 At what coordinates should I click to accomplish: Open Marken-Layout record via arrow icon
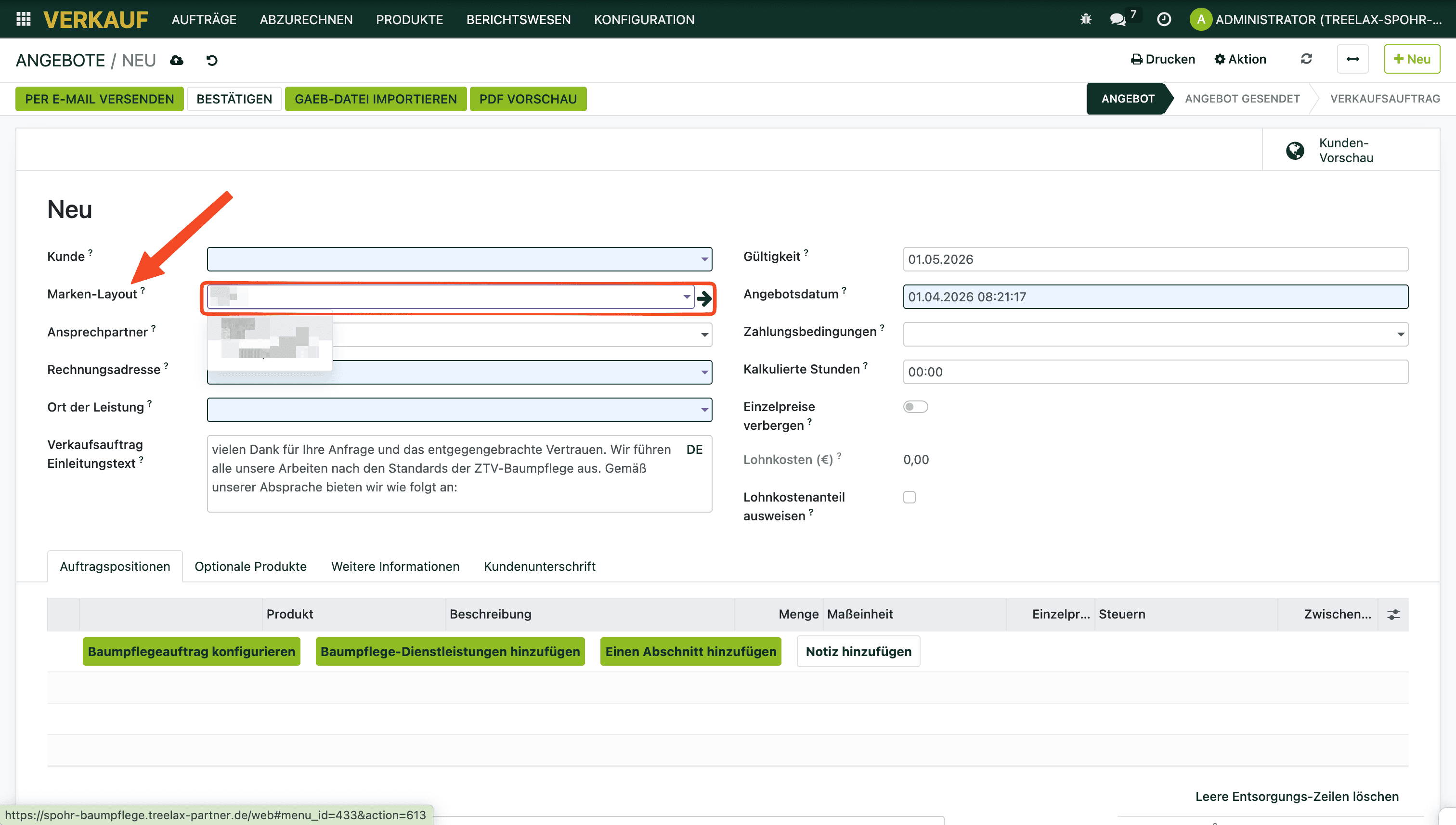point(704,298)
